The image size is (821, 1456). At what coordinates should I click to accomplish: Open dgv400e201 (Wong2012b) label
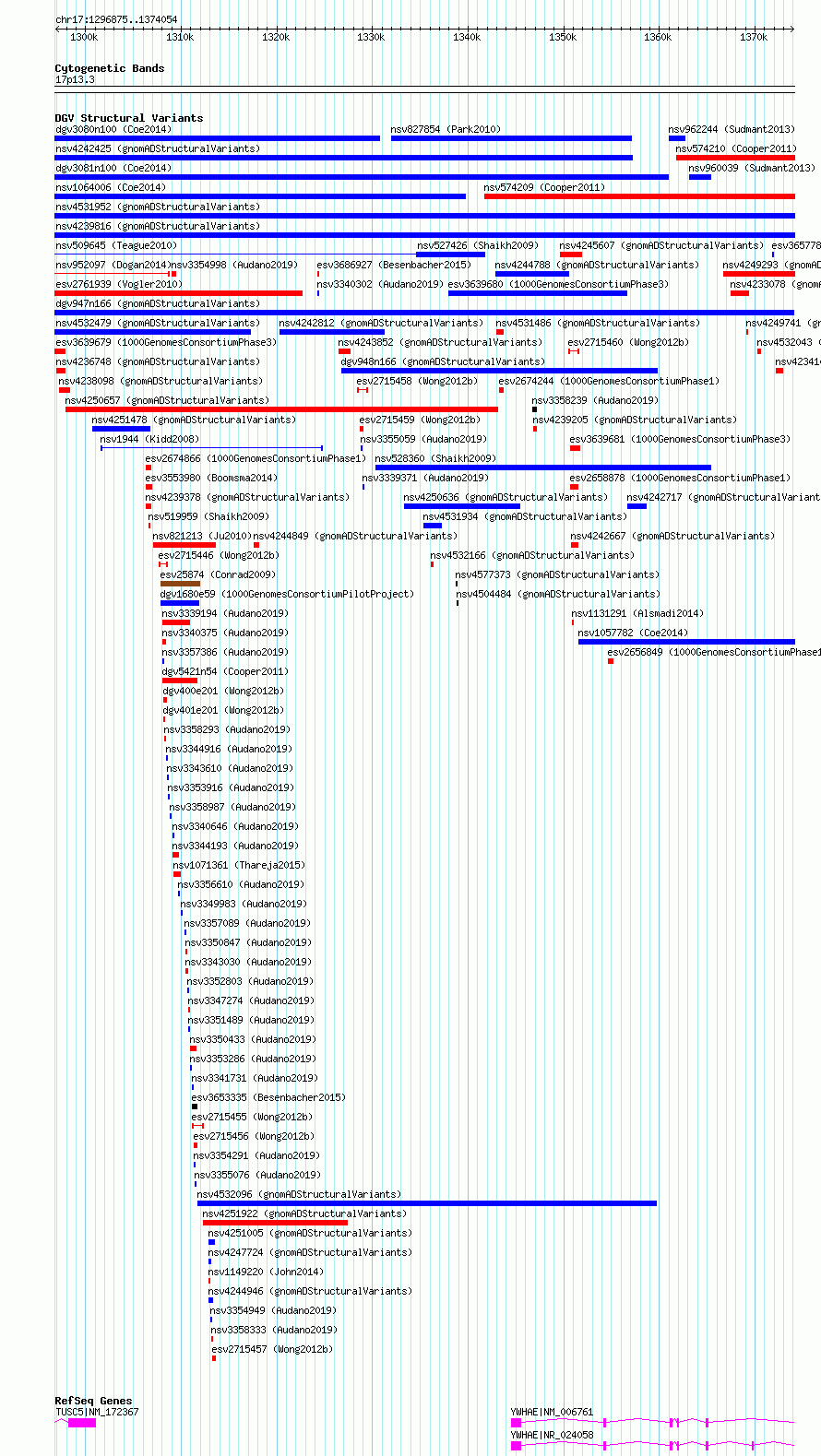223,691
